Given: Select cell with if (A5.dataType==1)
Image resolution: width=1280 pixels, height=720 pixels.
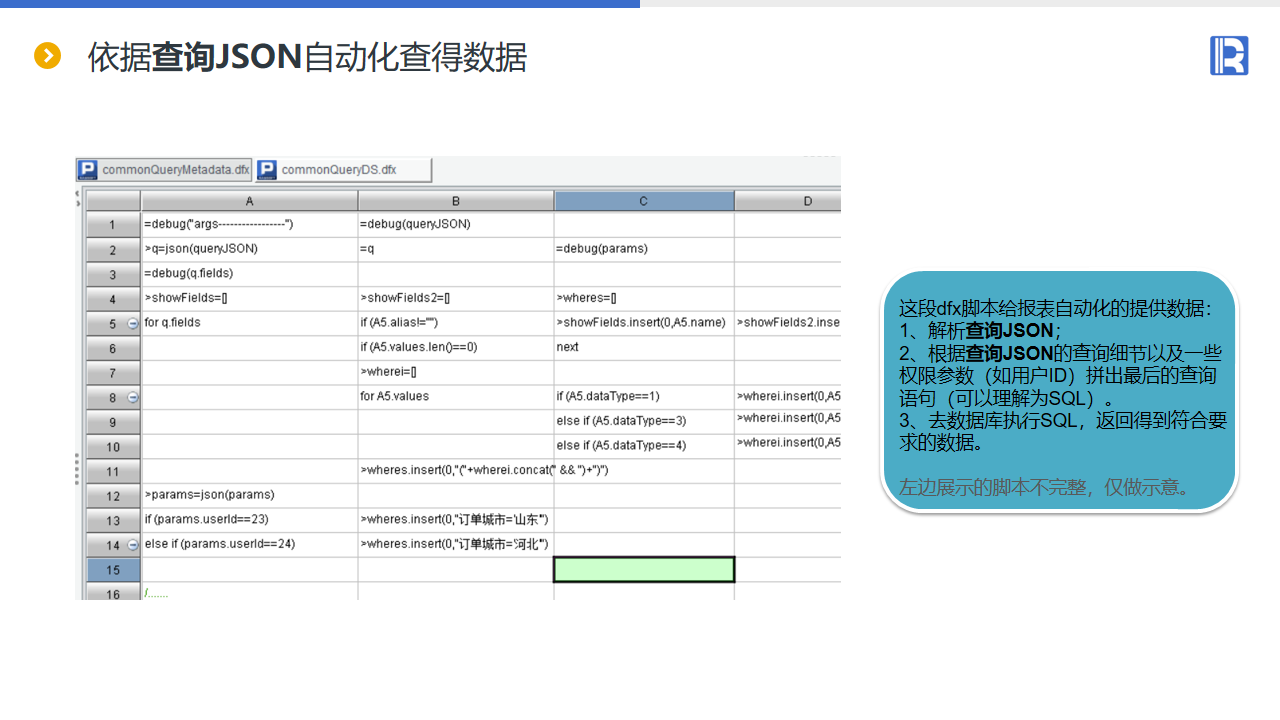Looking at the screenshot, I should pyautogui.click(x=644, y=397).
